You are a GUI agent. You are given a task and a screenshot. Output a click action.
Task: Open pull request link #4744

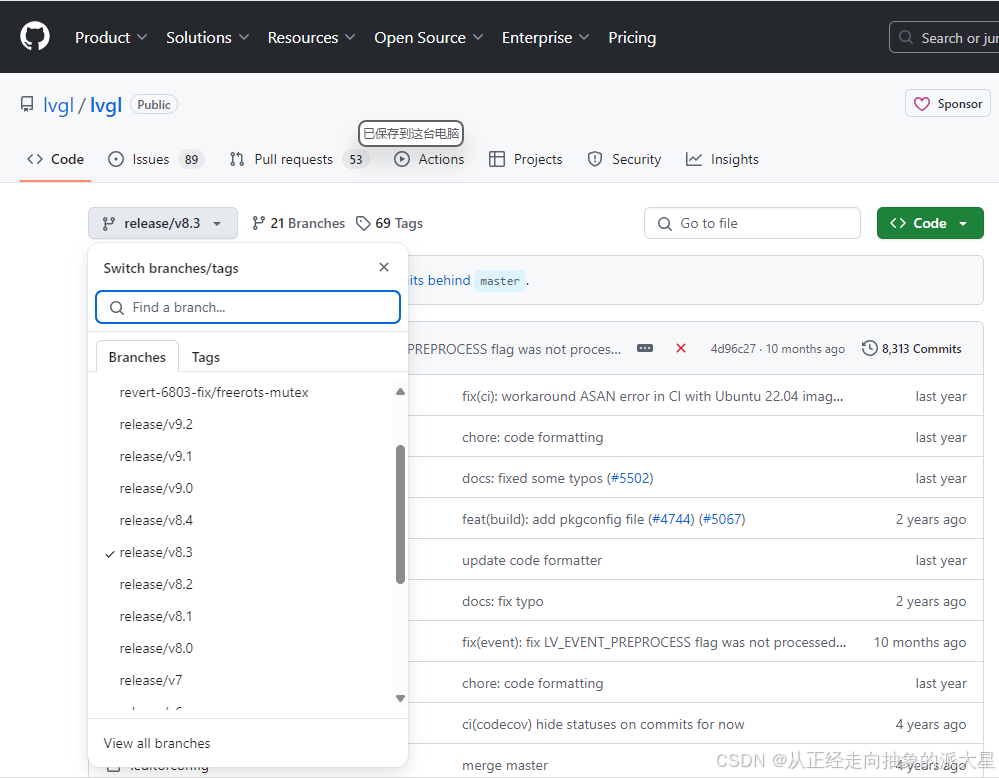(672, 519)
